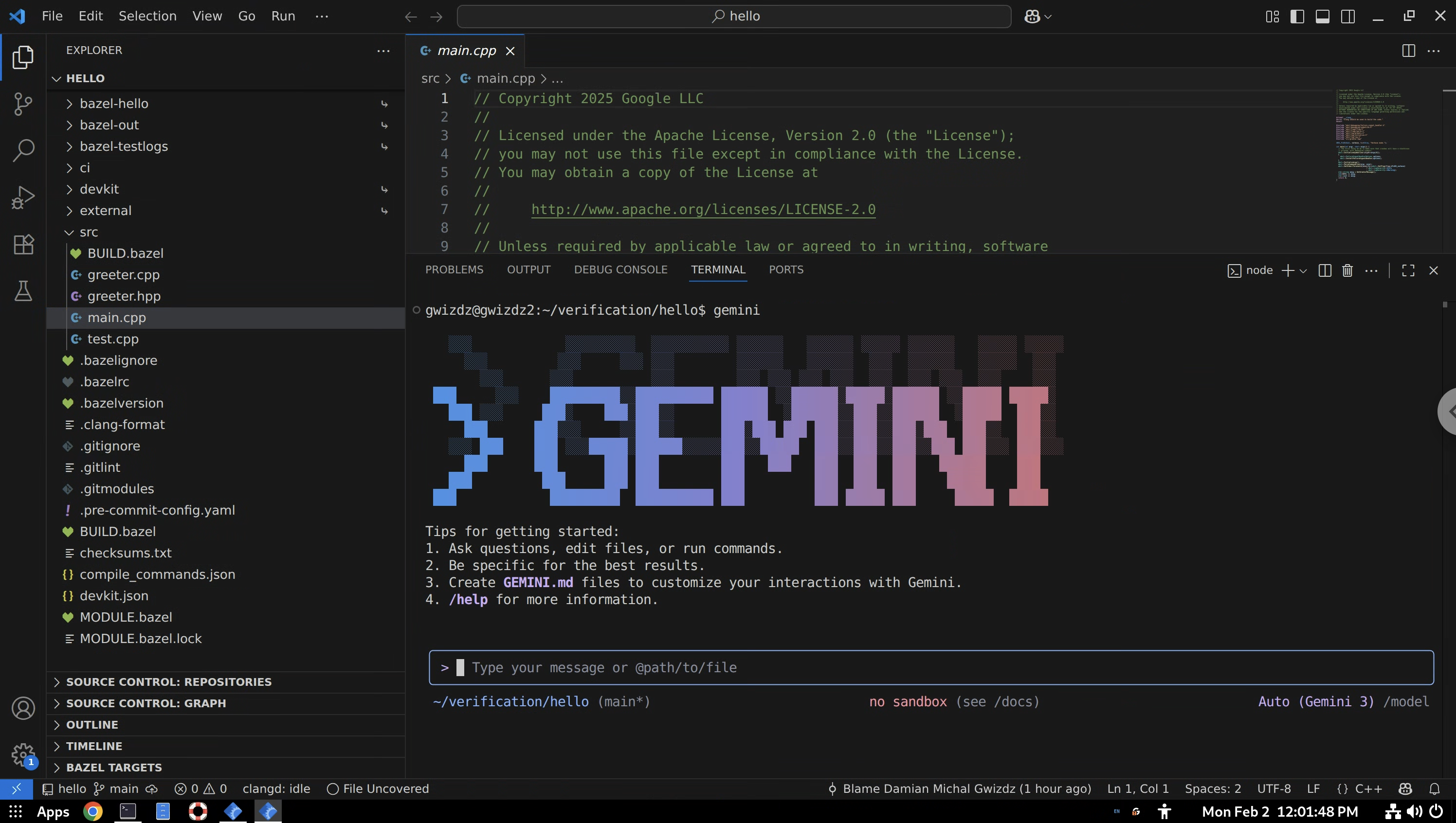
Task: Close the main.cpp editor tab
Action: click(510, 51)
